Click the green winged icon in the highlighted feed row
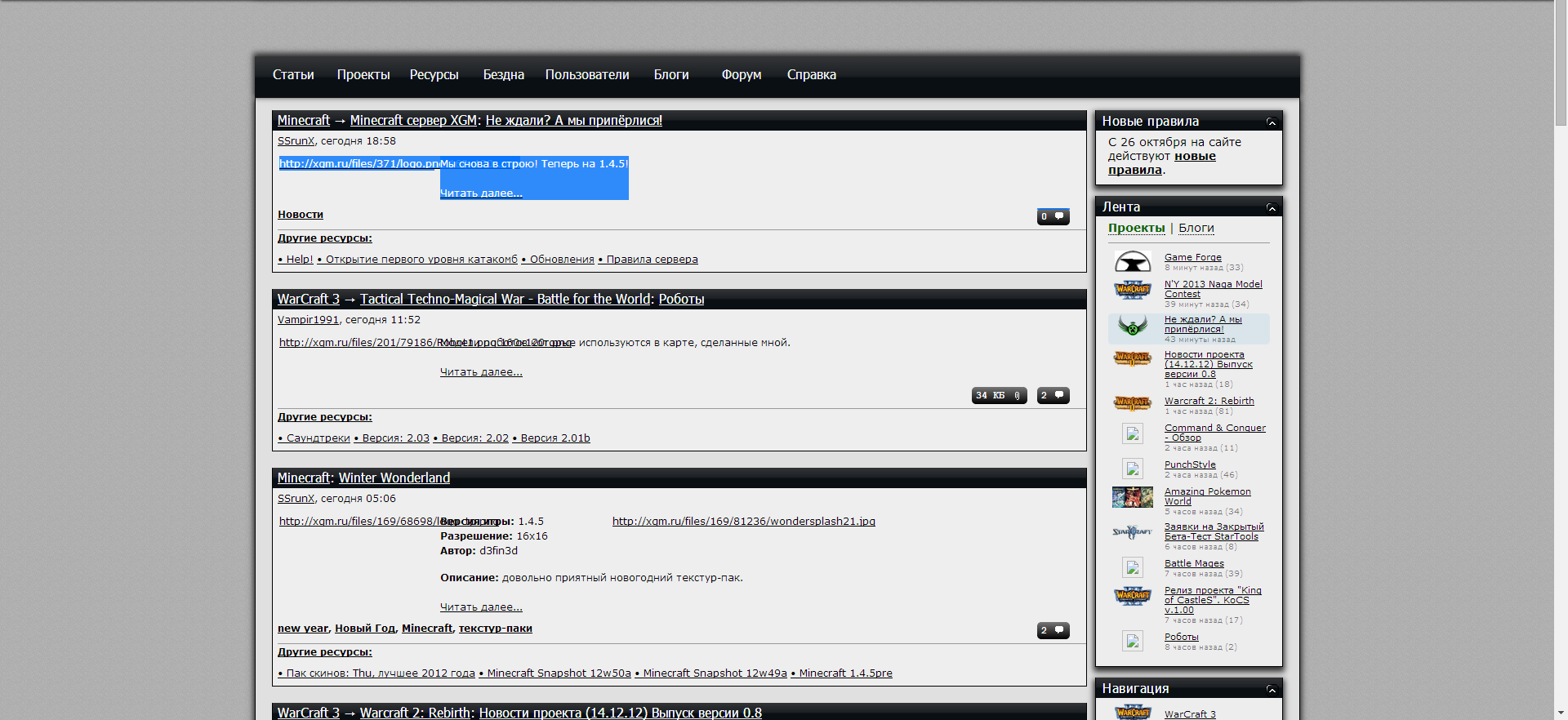This screenshot has height=720, width=1568. pyautogui.click(x=1133, y=327)
